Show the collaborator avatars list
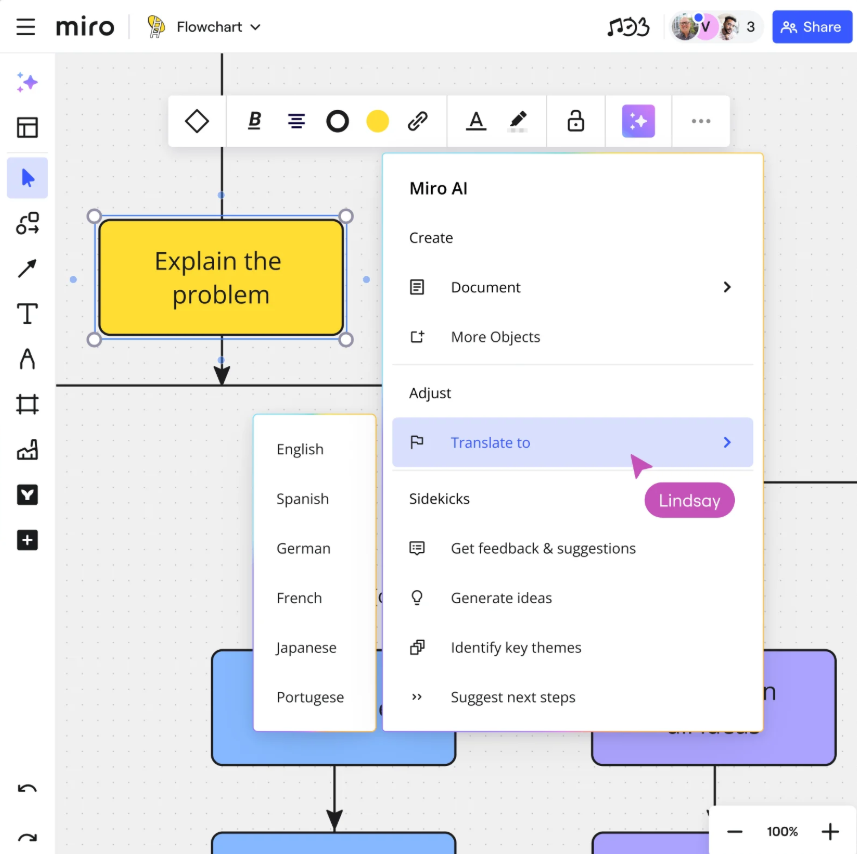This screenshot has height=854, width=857. coord(716,27)
